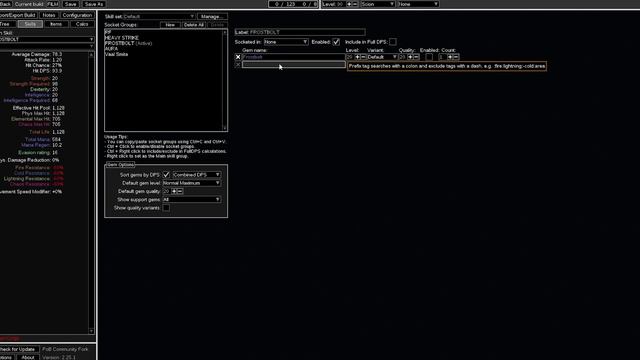Create New socket group
The image size is (640, 360).
[x=170, y=25]
